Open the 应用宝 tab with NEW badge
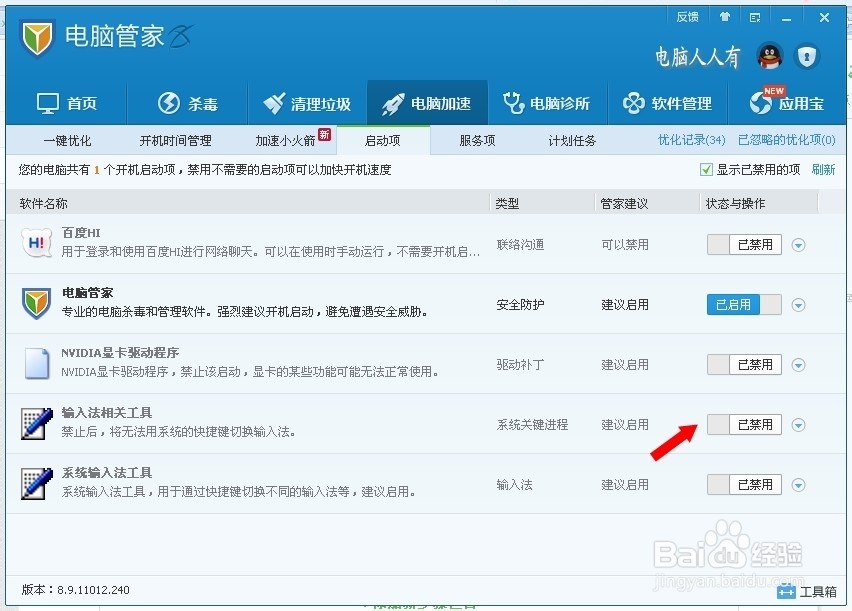 coord(787,102)
